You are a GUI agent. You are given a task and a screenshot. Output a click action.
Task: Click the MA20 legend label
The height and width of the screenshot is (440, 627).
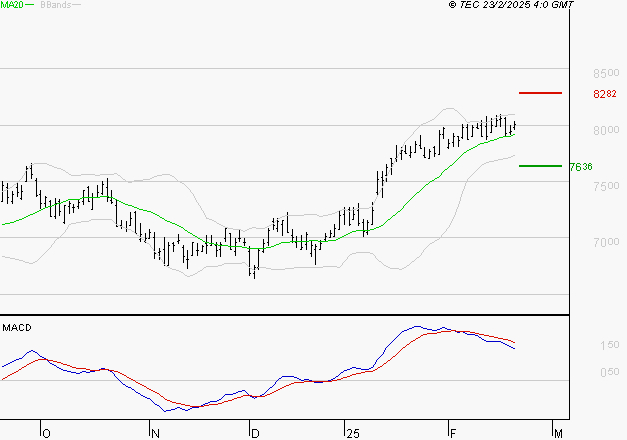coord(10,5)
